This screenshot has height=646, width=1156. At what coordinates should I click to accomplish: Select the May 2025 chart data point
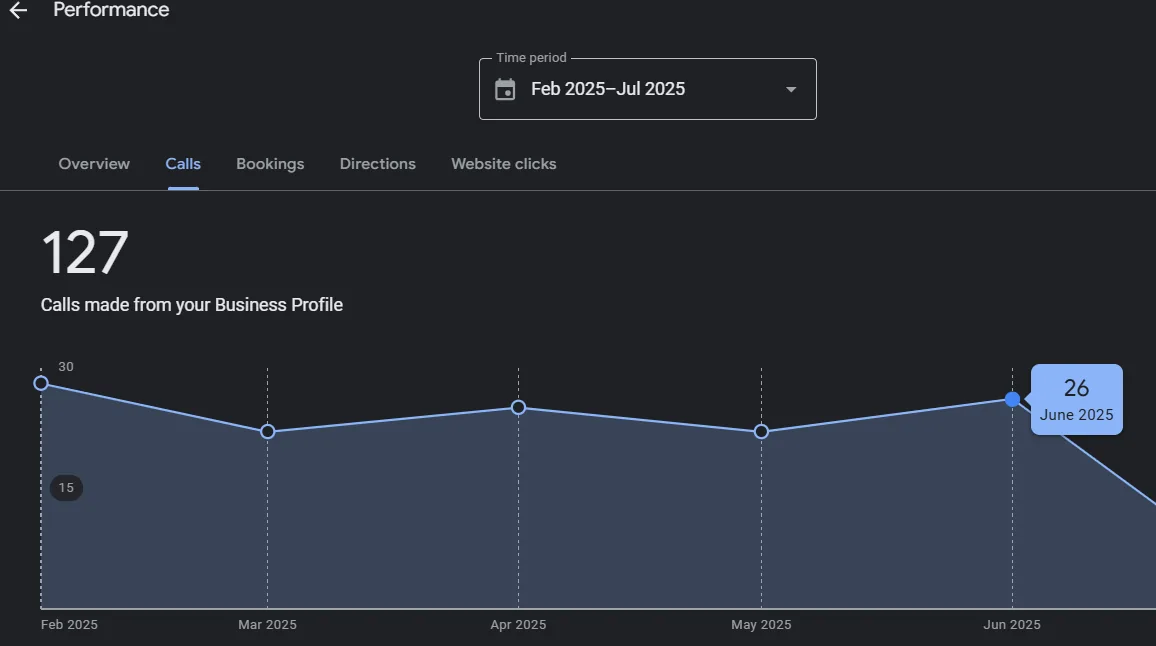pyautogui.click(x=762, y=431)
